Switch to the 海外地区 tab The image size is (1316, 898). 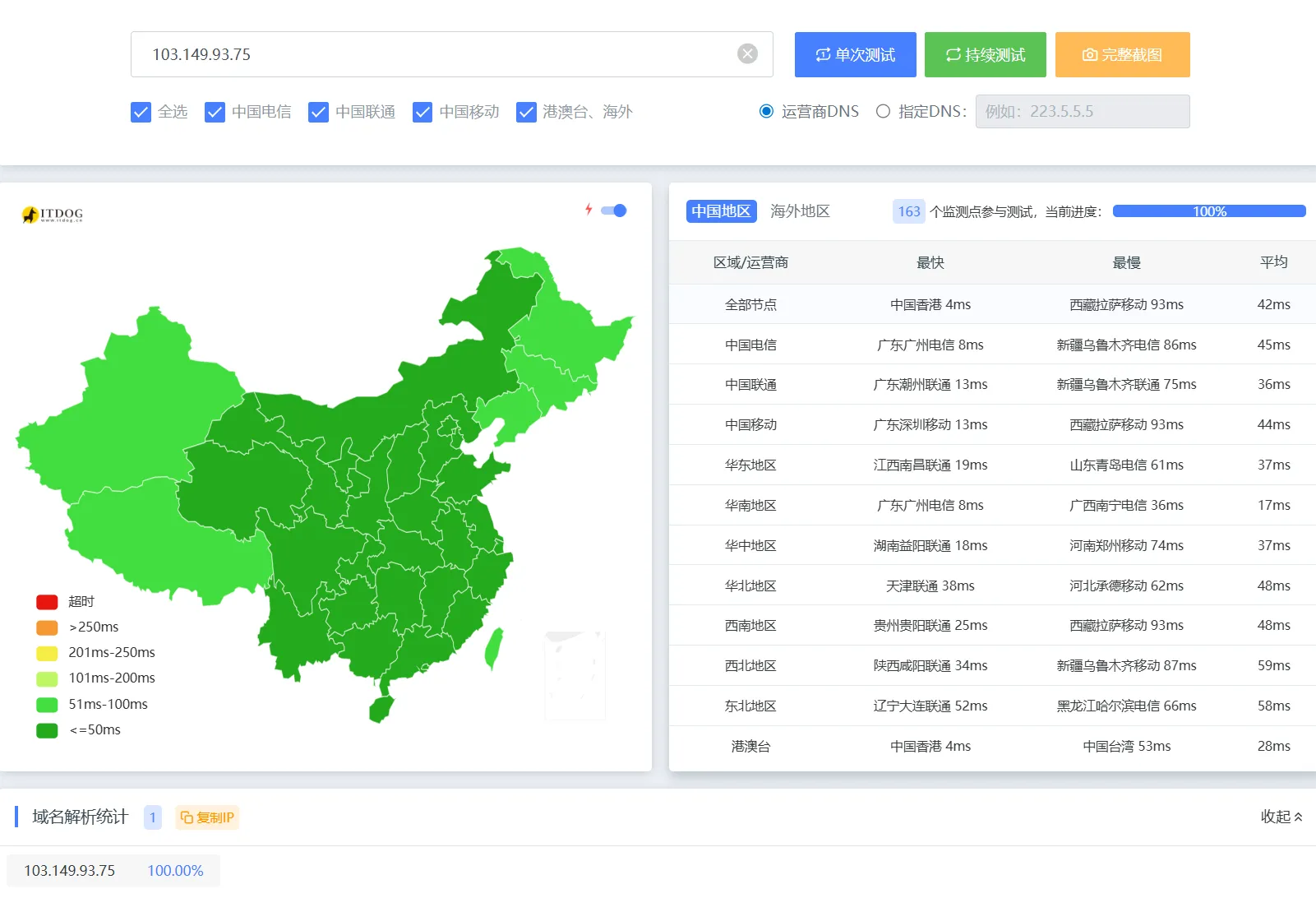(x=800, y=211)
